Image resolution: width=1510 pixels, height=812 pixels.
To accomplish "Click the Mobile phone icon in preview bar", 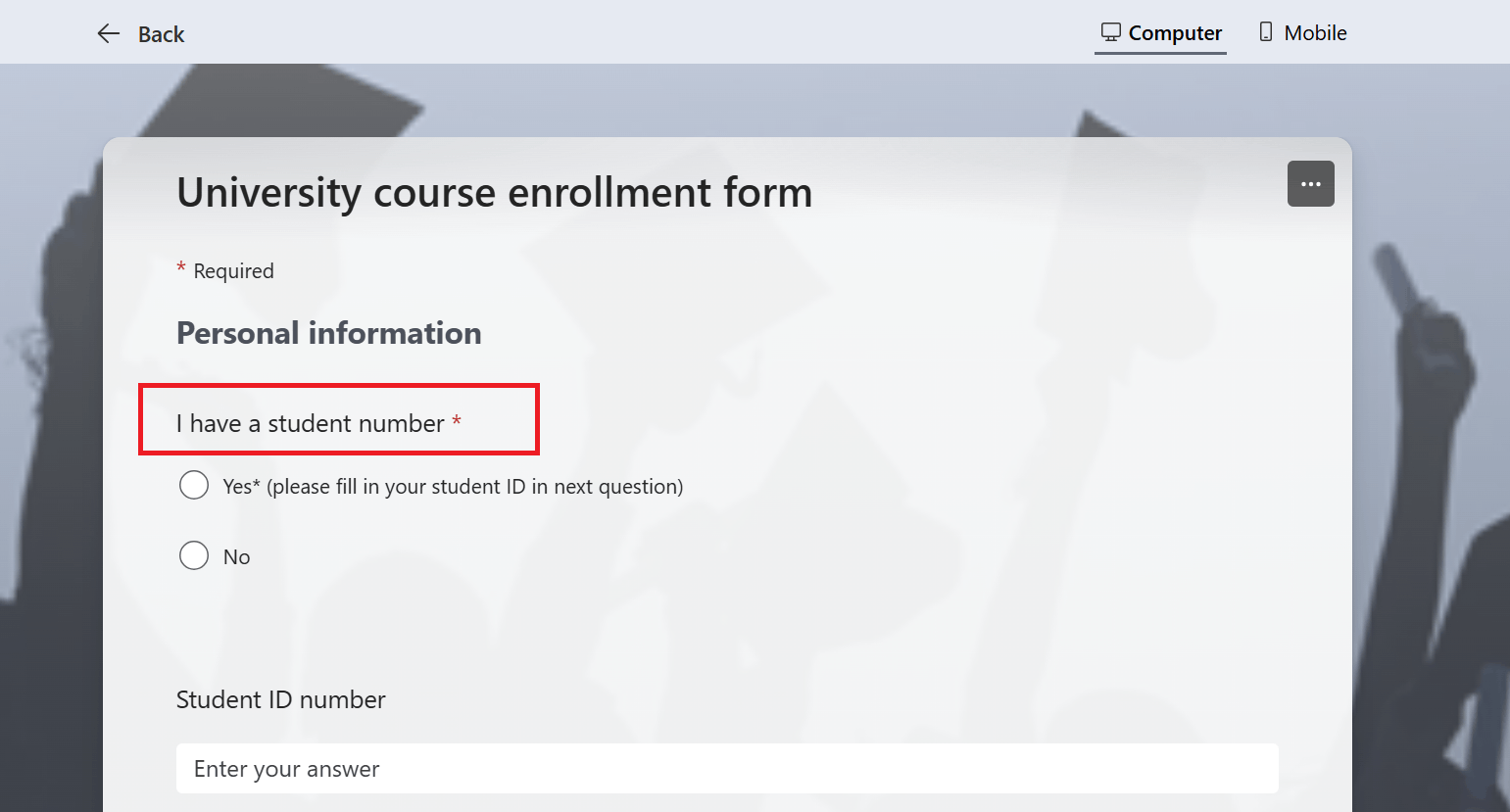I will pyautogui.click(x=1265, y=31).
